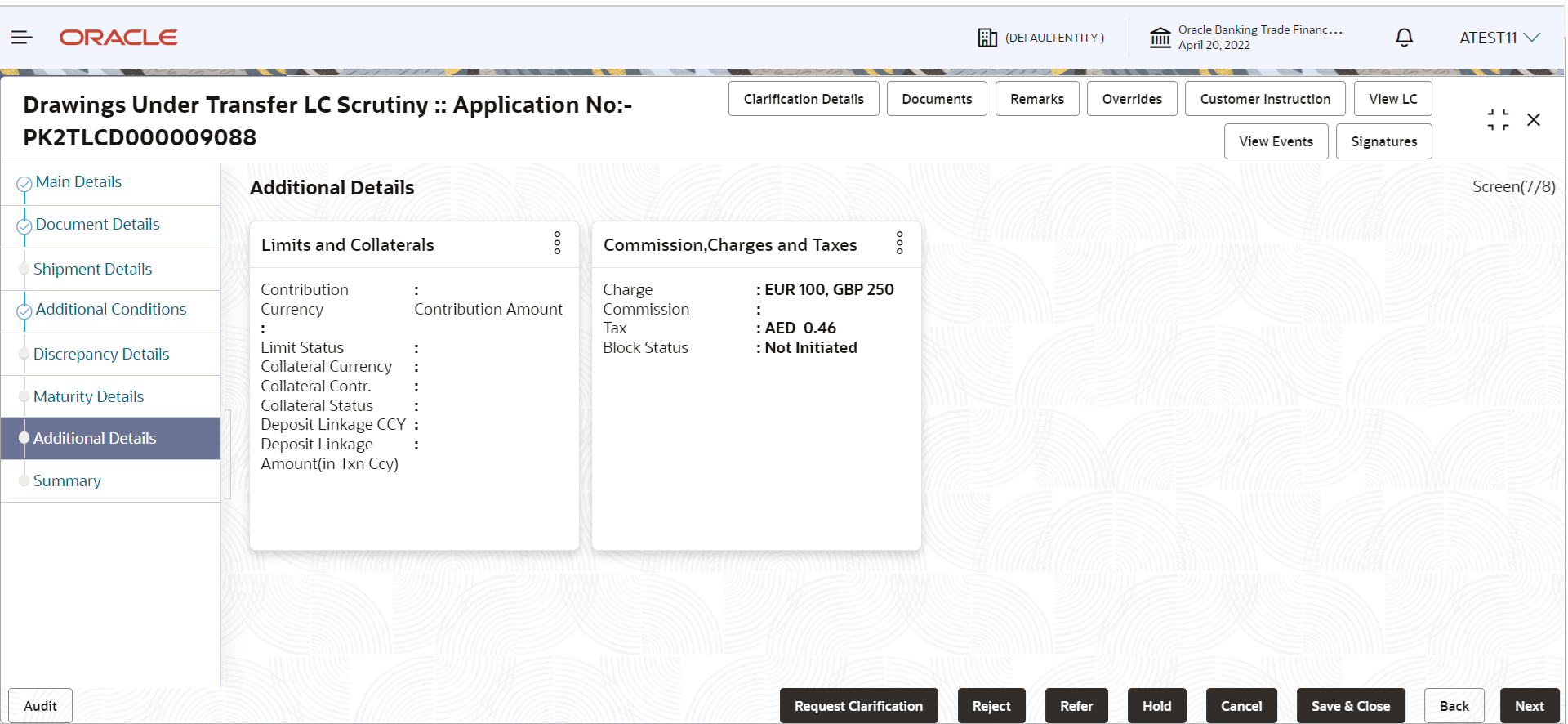Open the Main Details step
Image resolution: width=1568 pixels, height=724 pixels.
(78, 182)
